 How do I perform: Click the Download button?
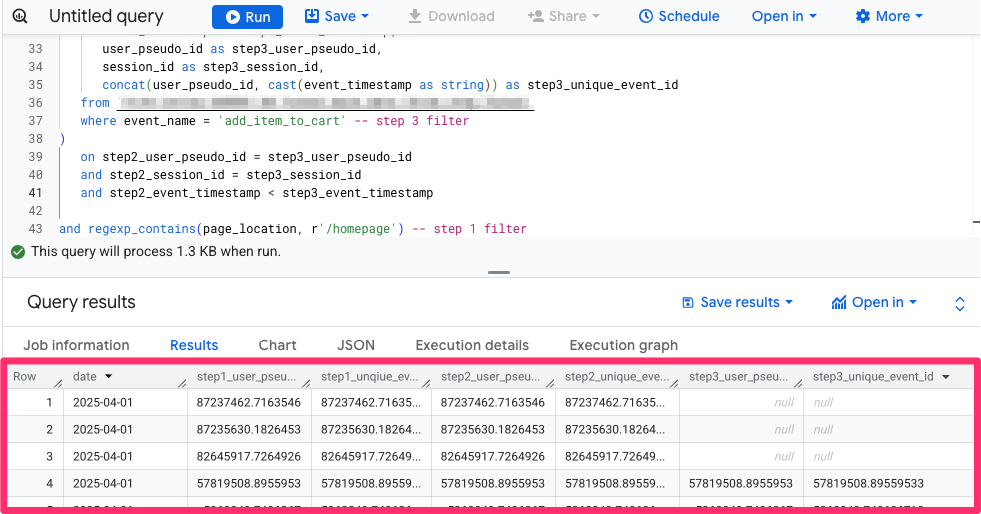point(451,17)
